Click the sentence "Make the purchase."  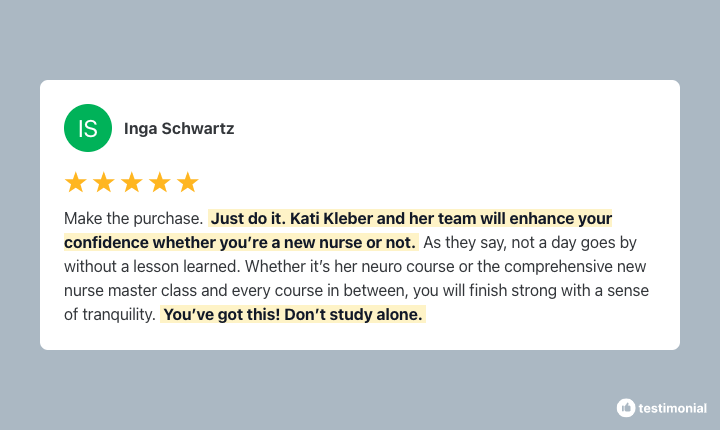click(x=133, y=218)
